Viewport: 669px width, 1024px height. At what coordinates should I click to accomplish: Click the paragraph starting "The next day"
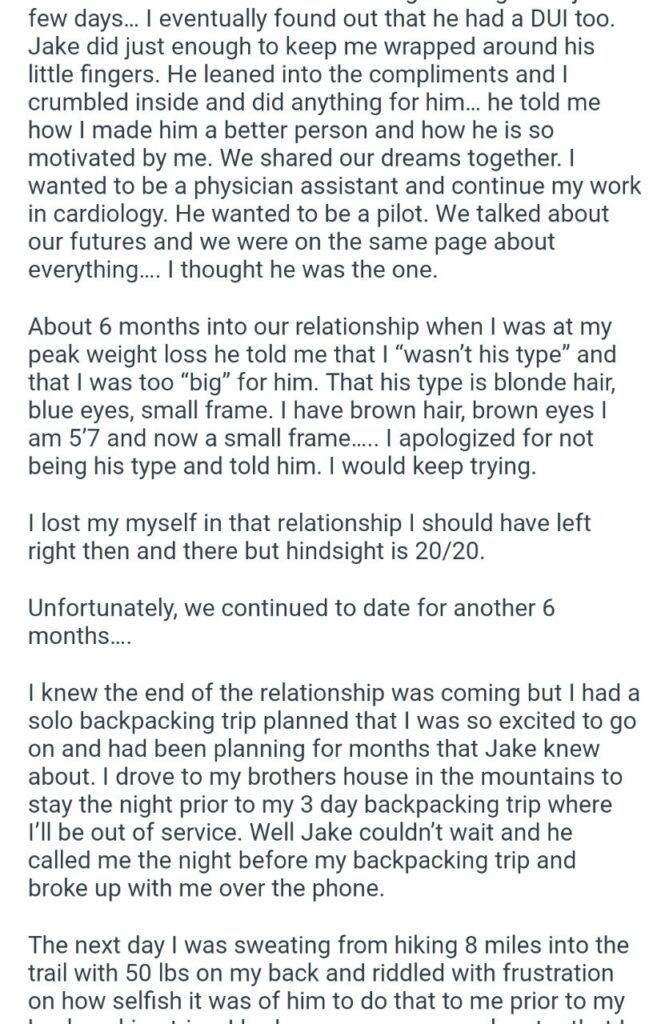click(328, 980)
